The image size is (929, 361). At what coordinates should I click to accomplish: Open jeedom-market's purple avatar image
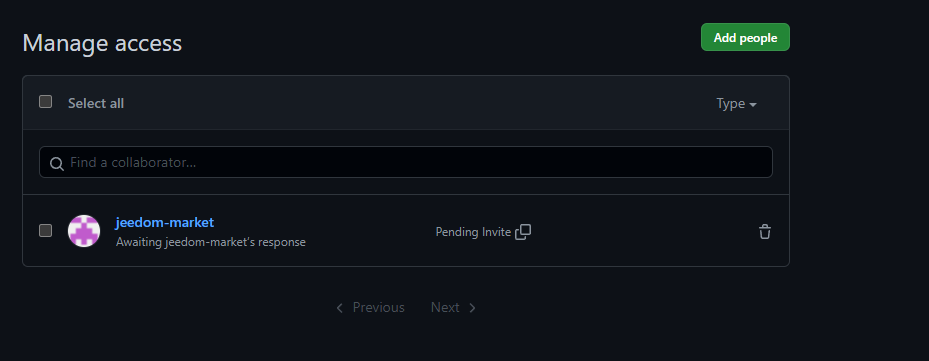tap(84, 231)
